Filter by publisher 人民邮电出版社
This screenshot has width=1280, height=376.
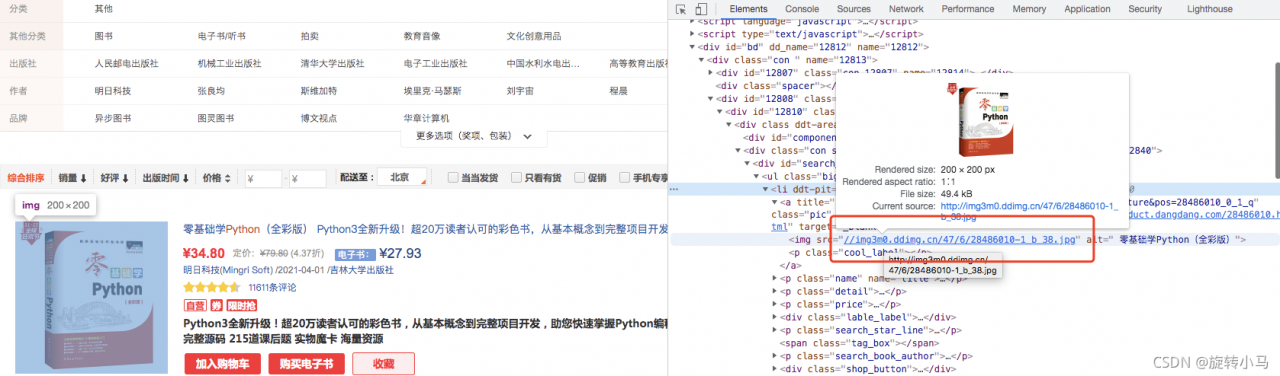127,63
